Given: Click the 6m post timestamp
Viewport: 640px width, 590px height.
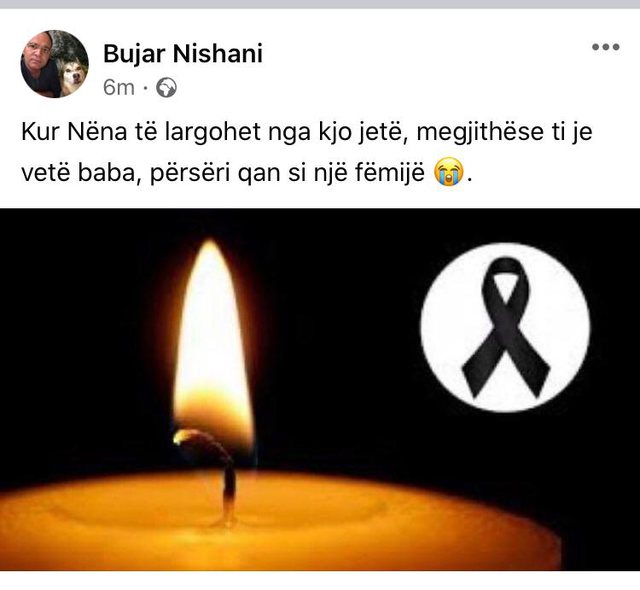Looking at the screenshot, I should [118, 87].
